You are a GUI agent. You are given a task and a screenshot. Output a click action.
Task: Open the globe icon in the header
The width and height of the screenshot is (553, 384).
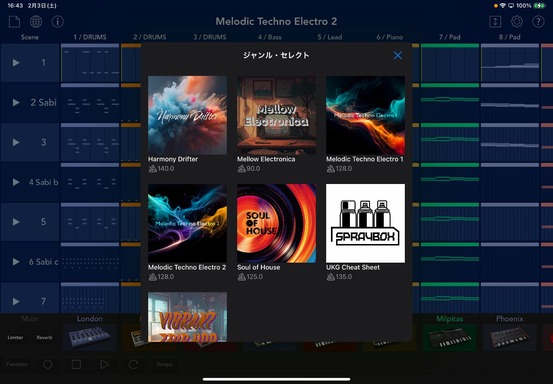pos(36,22)
